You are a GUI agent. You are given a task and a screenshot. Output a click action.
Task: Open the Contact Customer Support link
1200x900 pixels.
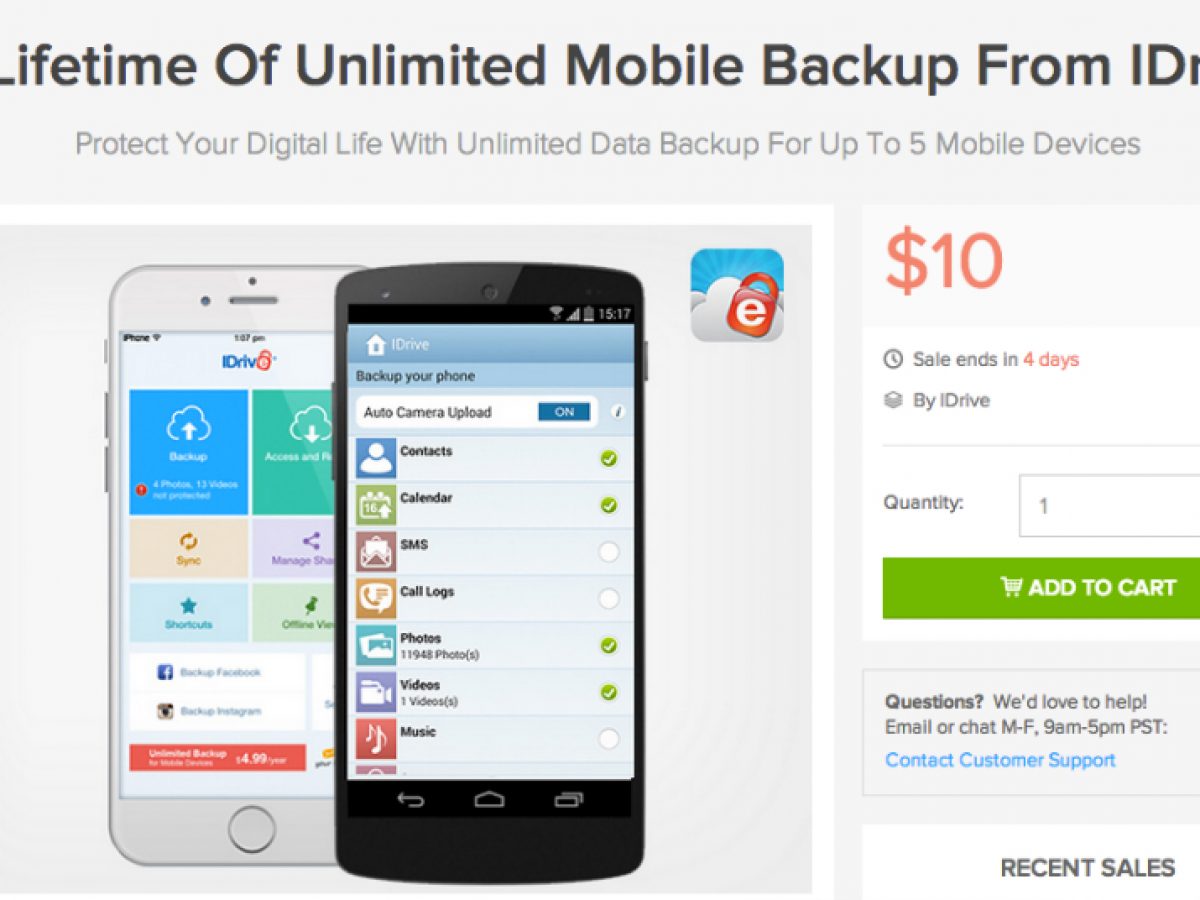pyautogui.click(x=1000, y=760)
